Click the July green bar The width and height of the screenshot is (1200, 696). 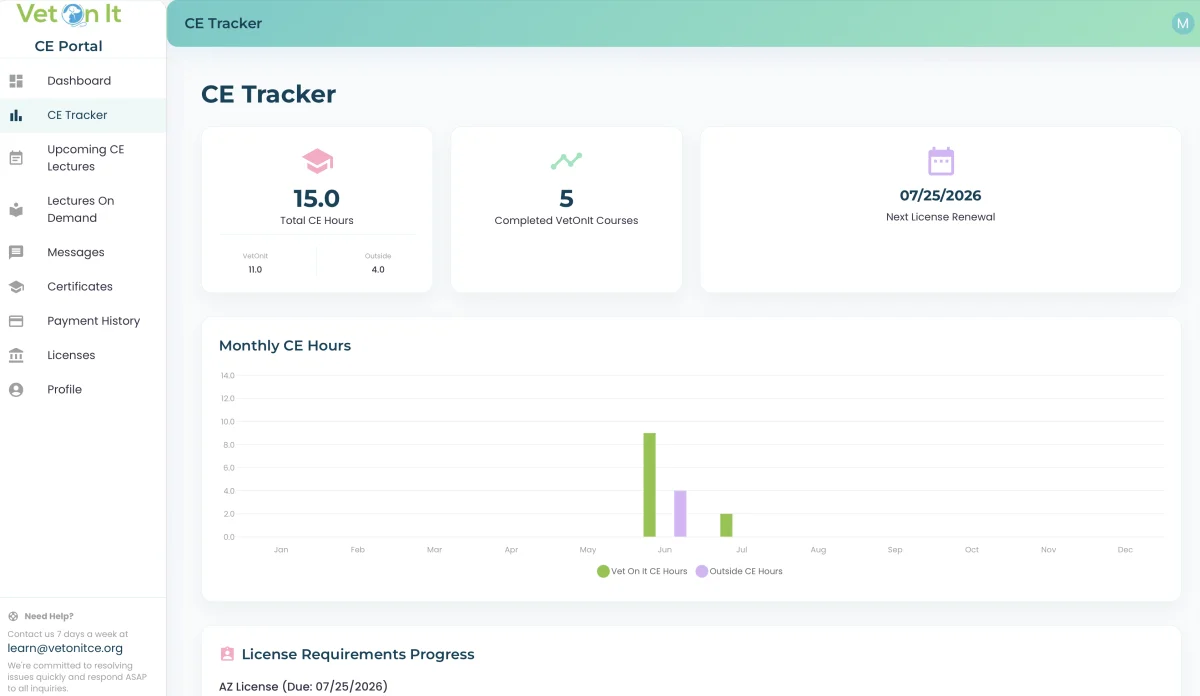(x=726, y=525)
